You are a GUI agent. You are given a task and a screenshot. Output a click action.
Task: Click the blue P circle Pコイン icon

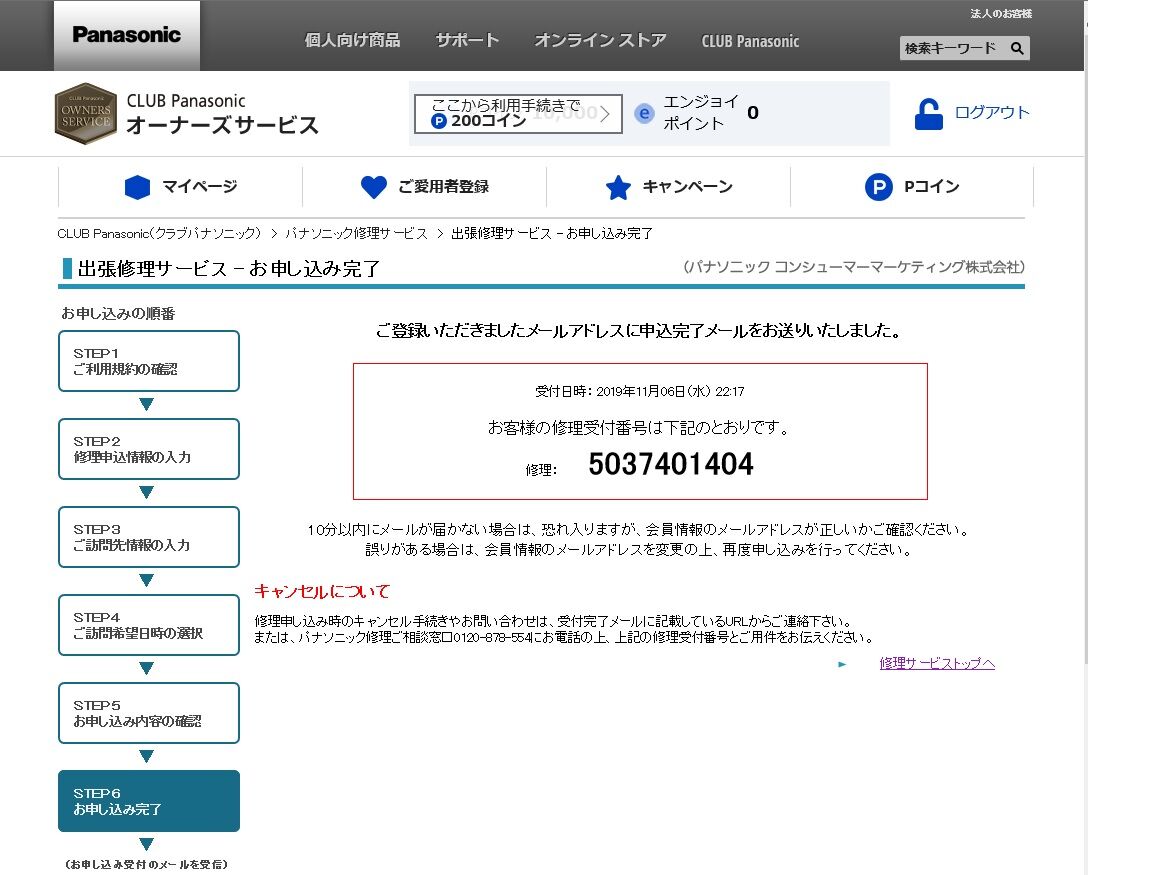(878, 187)
